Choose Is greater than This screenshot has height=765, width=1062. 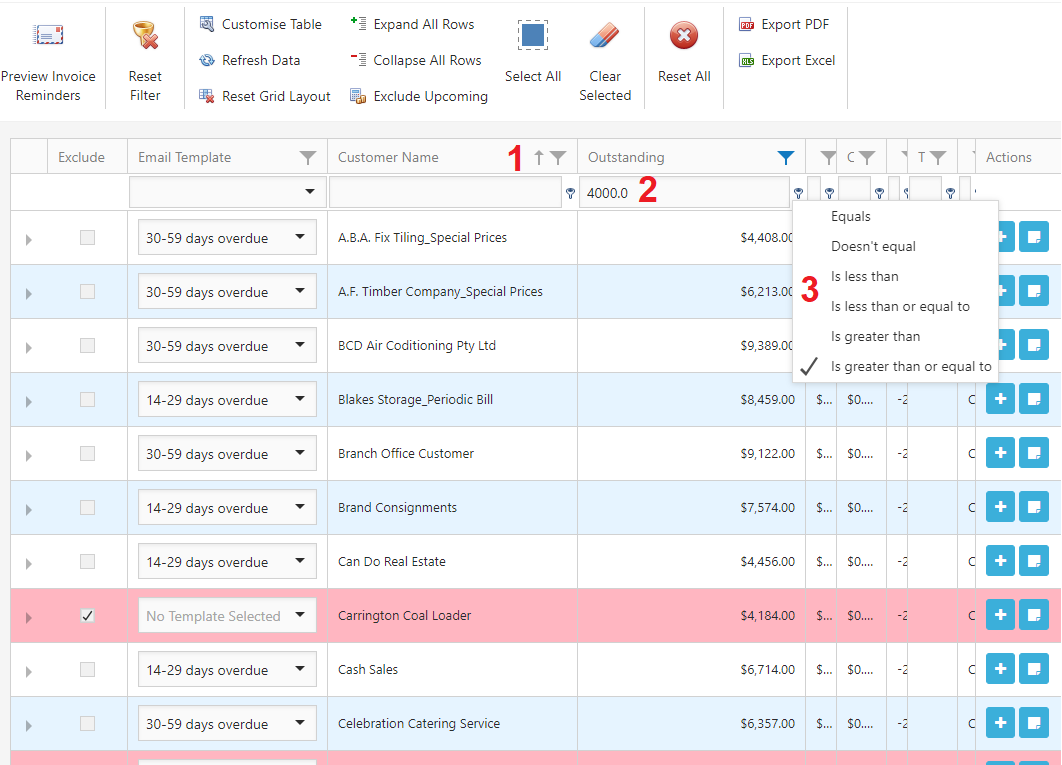(895, 337)
